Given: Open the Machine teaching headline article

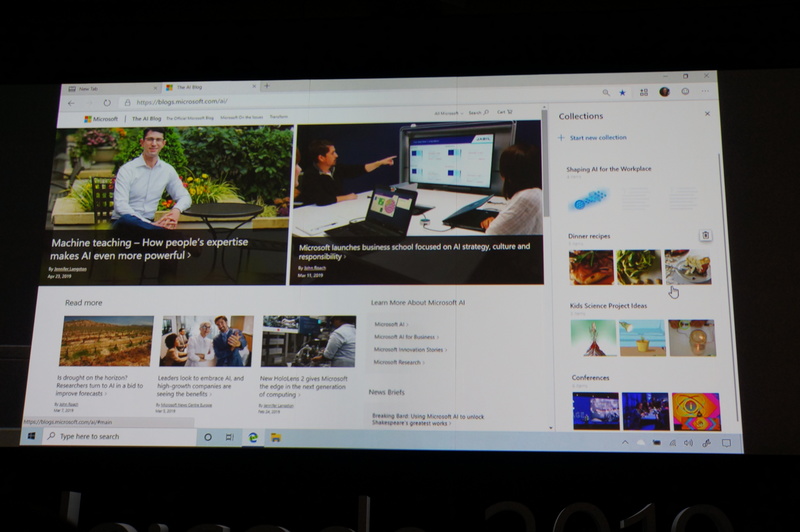Looking at the screenshot, I should tap(149, 249).
